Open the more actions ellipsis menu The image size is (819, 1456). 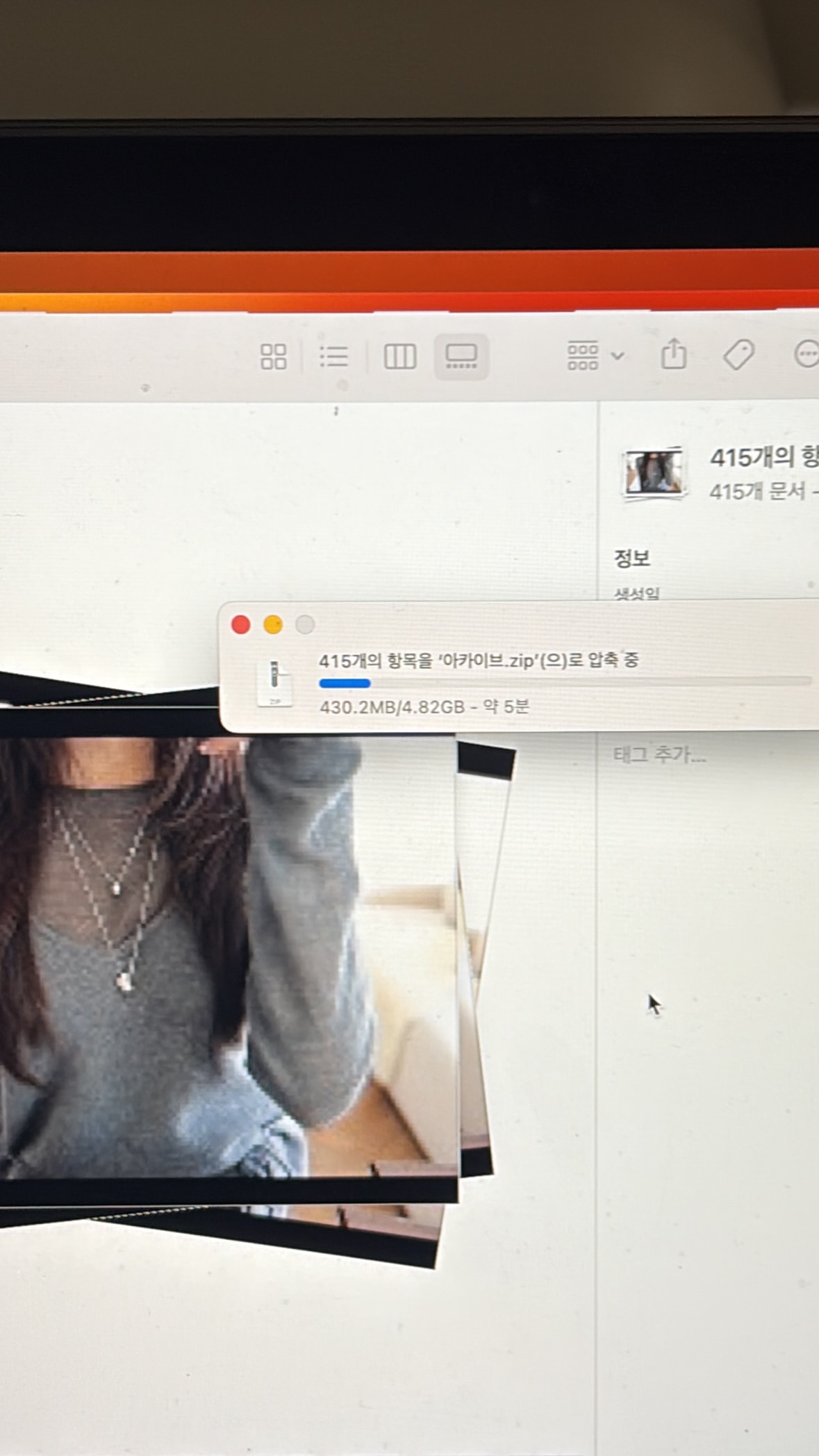pyautogui.click(x=806, y=355)
